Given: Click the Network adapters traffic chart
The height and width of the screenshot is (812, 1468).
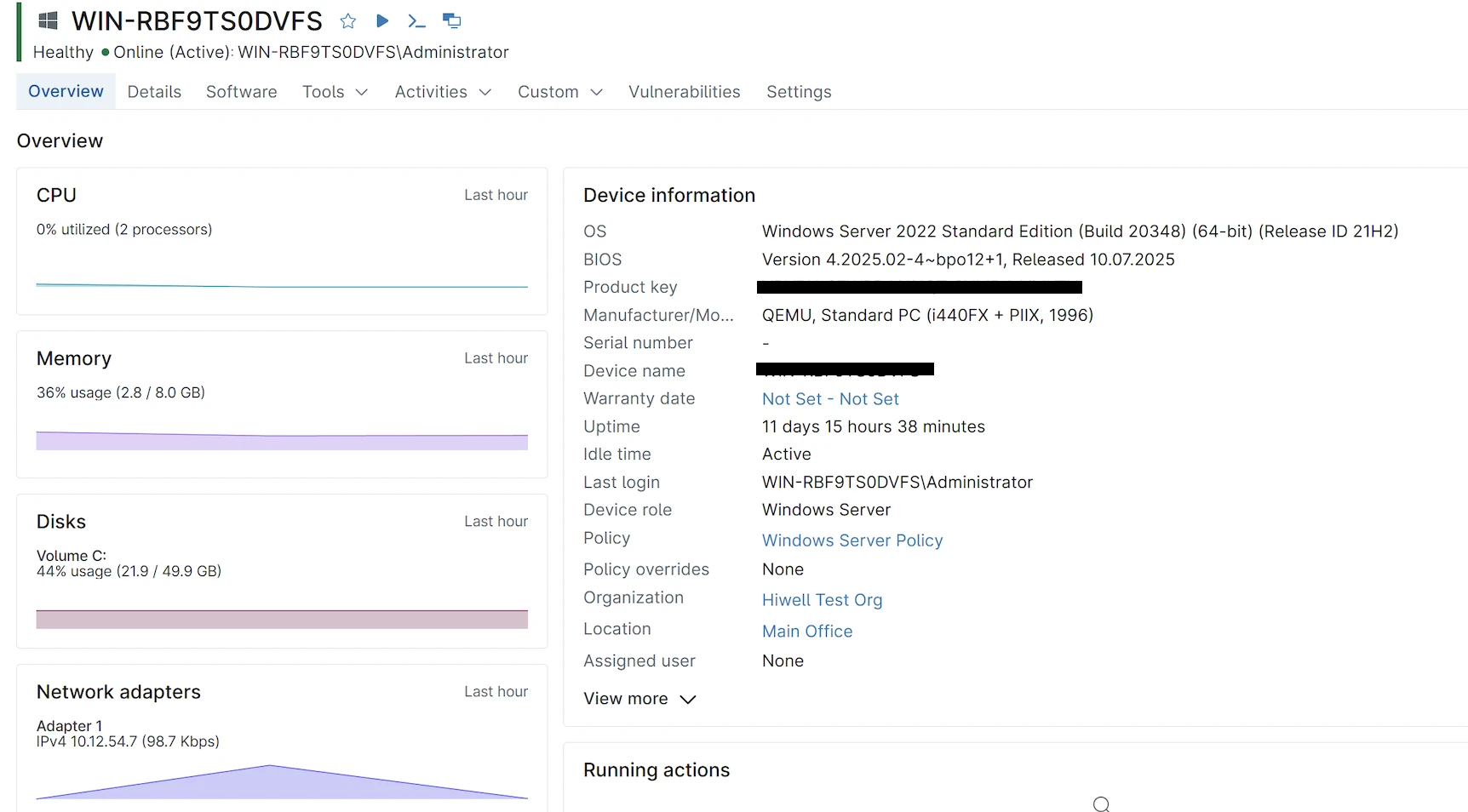Looking at the screenshot, I should coord(282,782).
